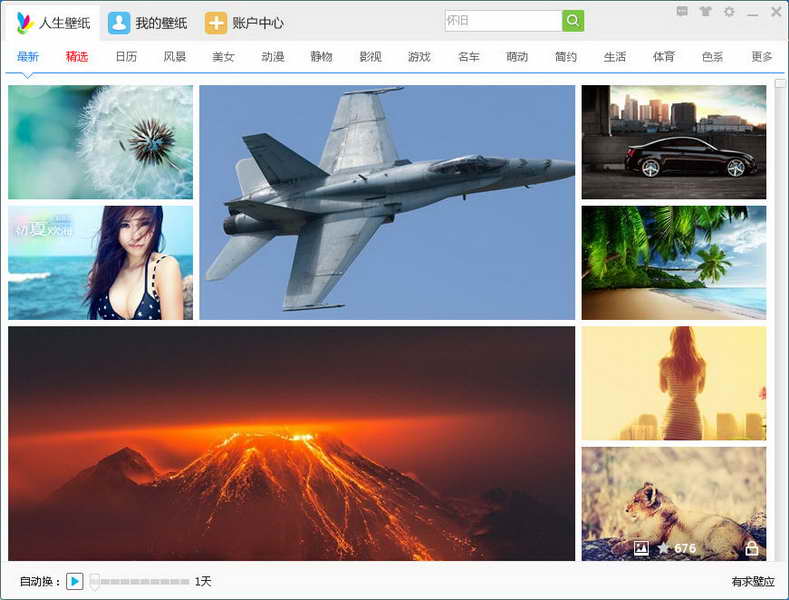This screenshot has height=600, width=789.
Task: Expand the 更多 categories list
Action: coord(762,57)
